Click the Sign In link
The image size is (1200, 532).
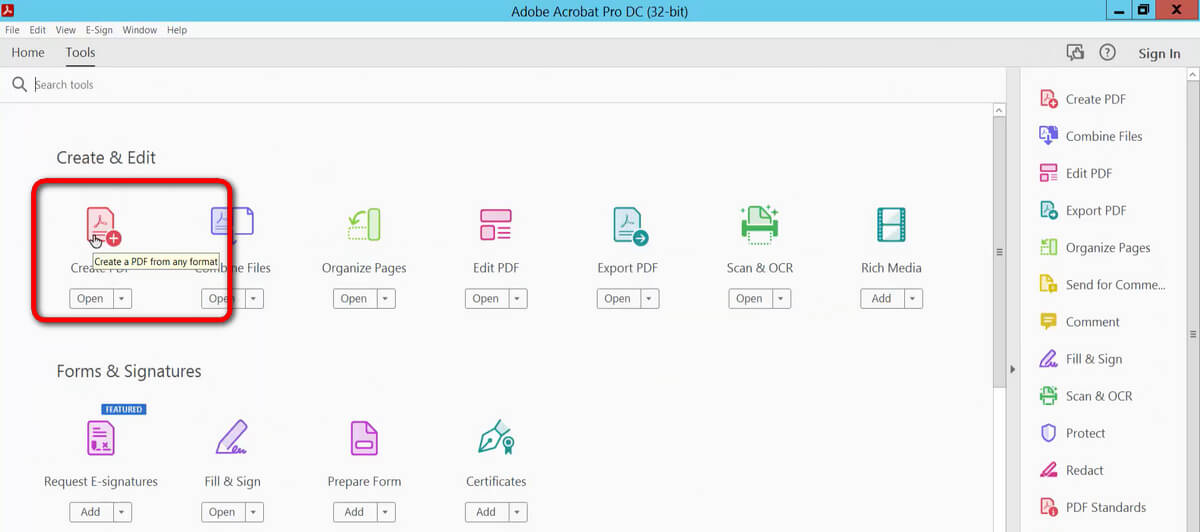(x=1159, y=54)
